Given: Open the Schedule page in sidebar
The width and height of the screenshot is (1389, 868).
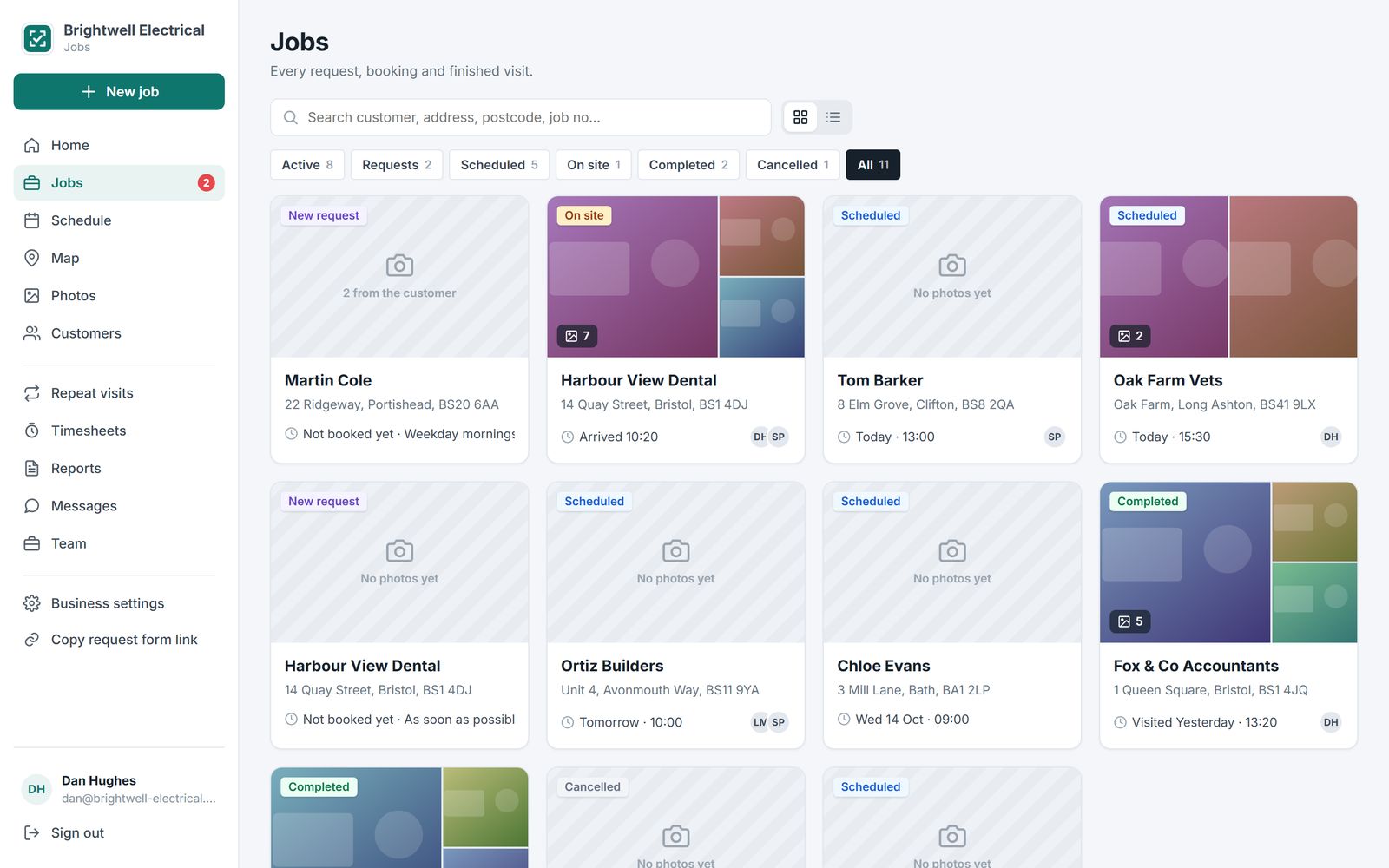Looking at the screenshot, I should [119, 220].
